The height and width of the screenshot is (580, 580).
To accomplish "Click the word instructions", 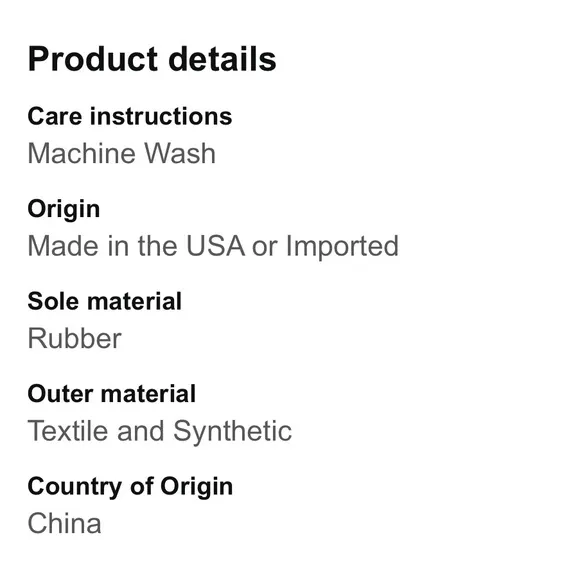I will coord(161,117).
